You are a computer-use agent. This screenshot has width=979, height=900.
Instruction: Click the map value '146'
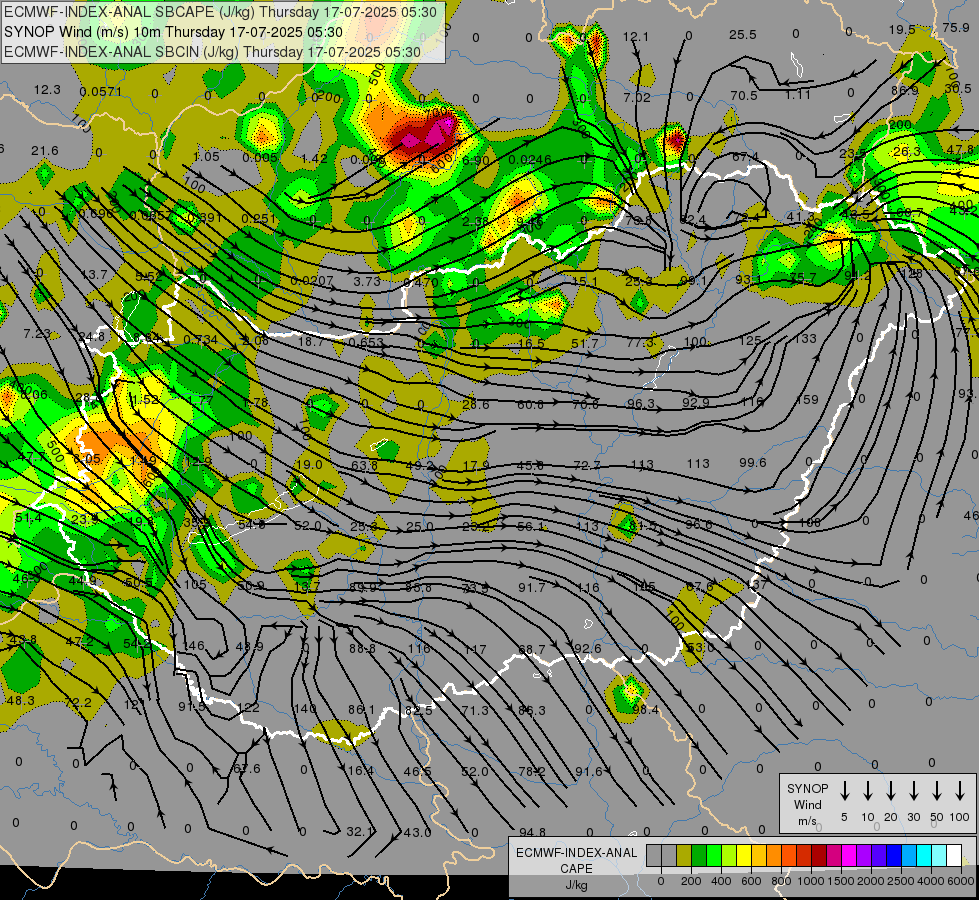click(x=194, y=646)
